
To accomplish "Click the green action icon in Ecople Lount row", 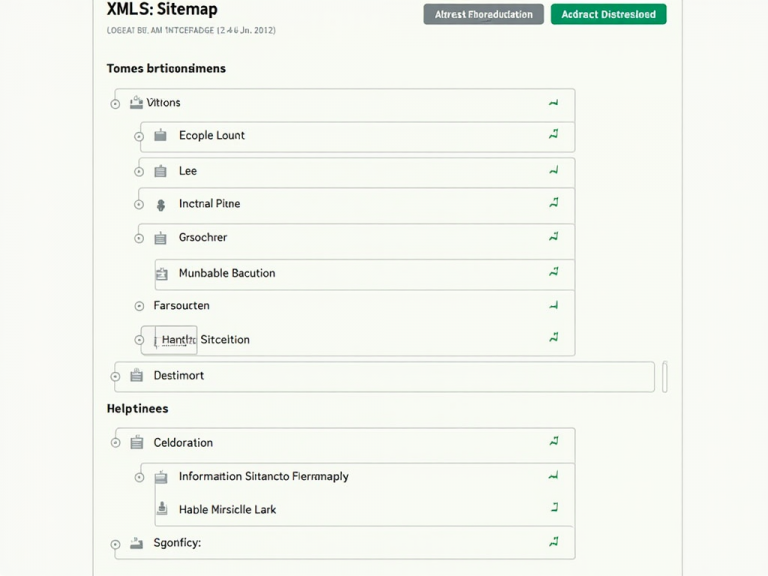I will 553,134.
